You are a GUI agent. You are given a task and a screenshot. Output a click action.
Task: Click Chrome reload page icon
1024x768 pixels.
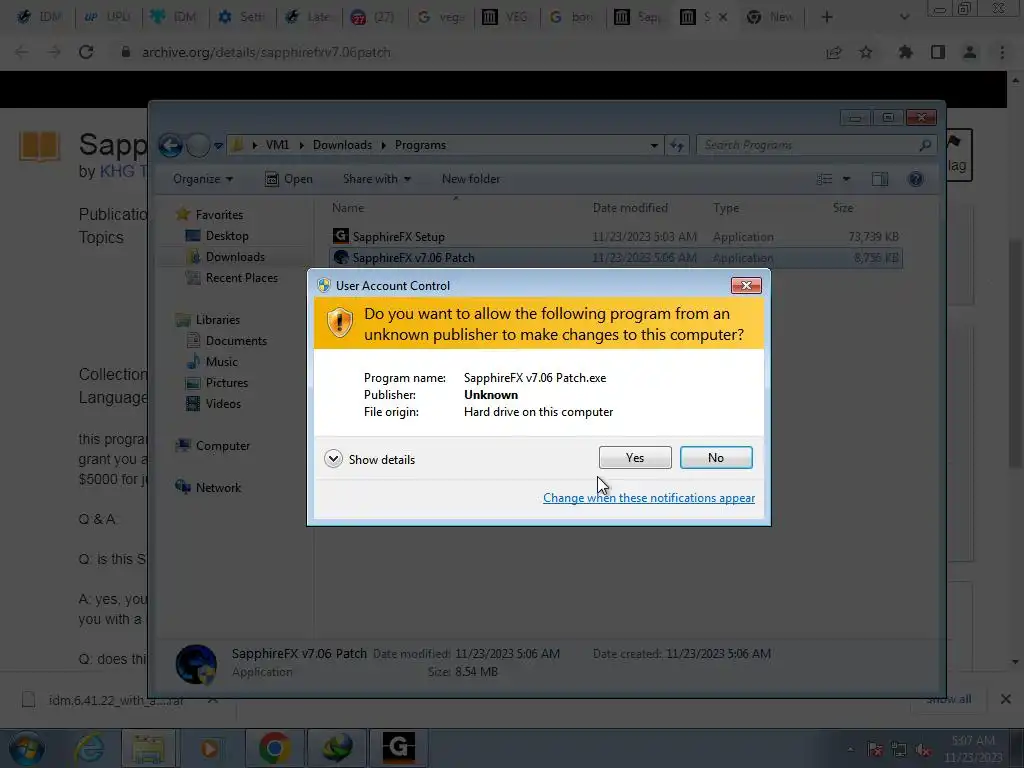86,52
